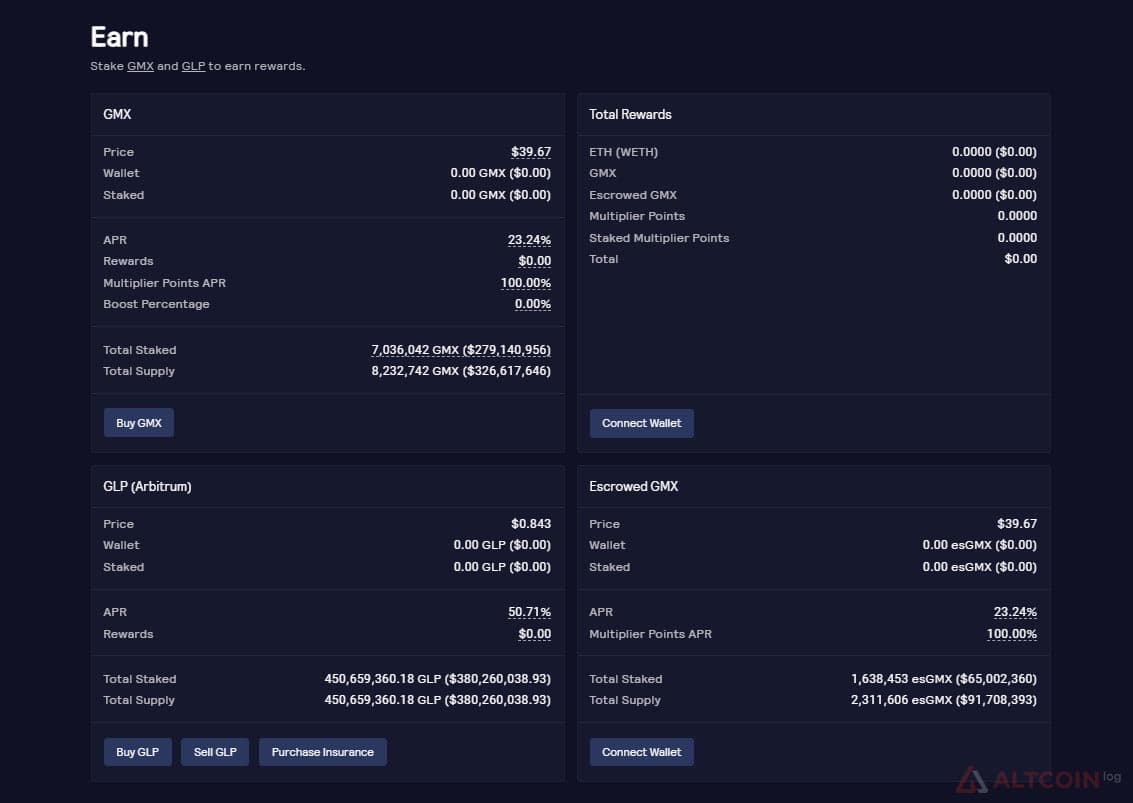Click the GMX card Wallet value 0.00 GMX
Viewport: 1133px width, 803px height.
[500, 173]
